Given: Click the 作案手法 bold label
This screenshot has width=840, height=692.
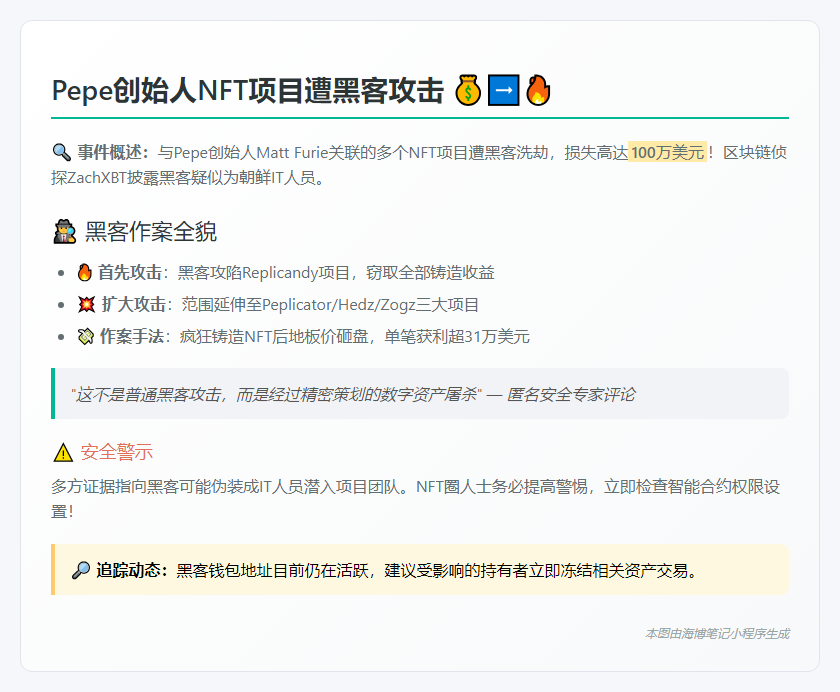Looking at the screenshot, I should point(132,337).
